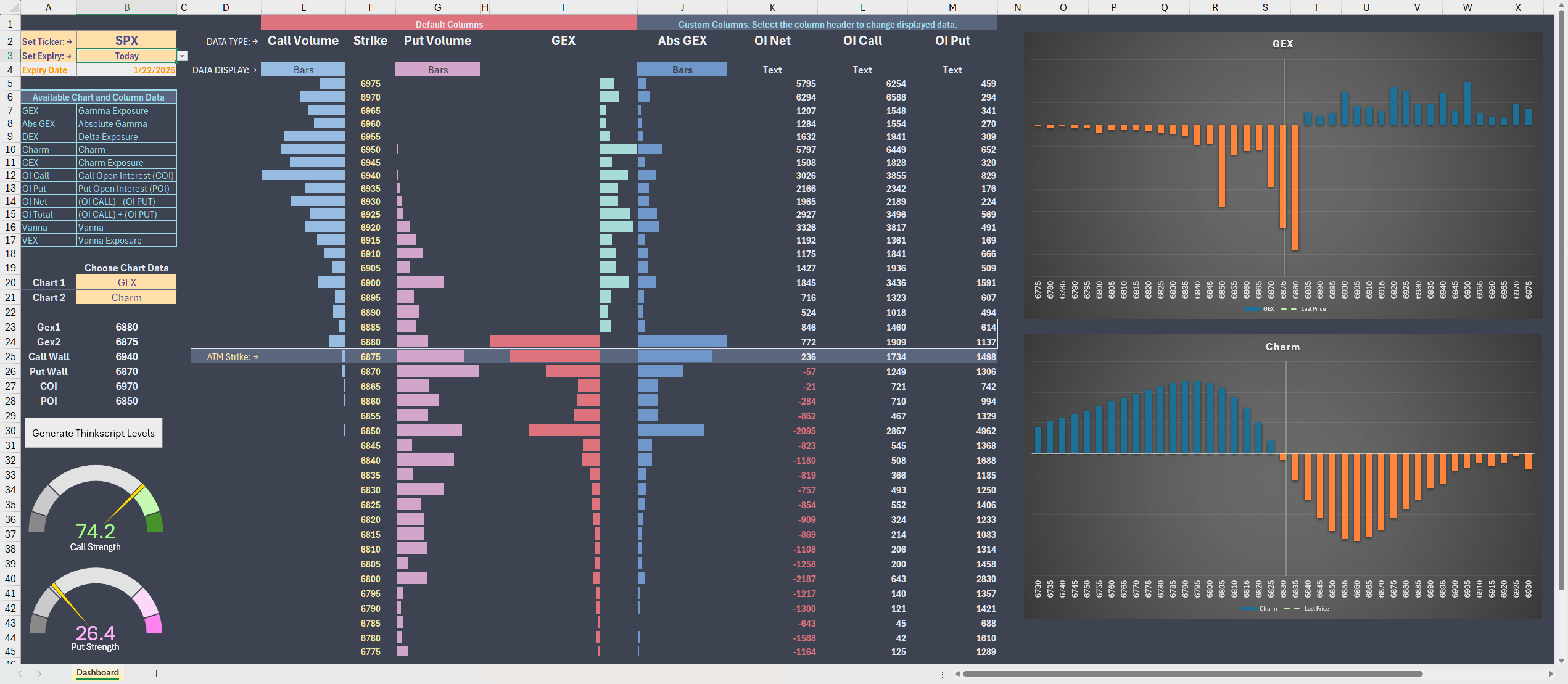This screenshot has height=684, width=1568.
Task: Click the next sheet navigation arrow
Action: pos(39,674)
